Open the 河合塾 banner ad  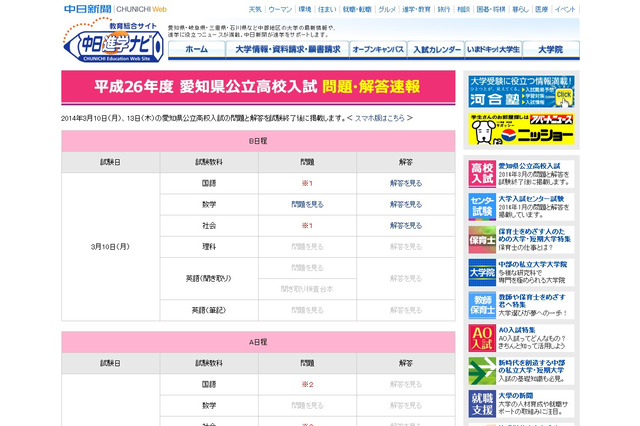click(x=521, y=91)
